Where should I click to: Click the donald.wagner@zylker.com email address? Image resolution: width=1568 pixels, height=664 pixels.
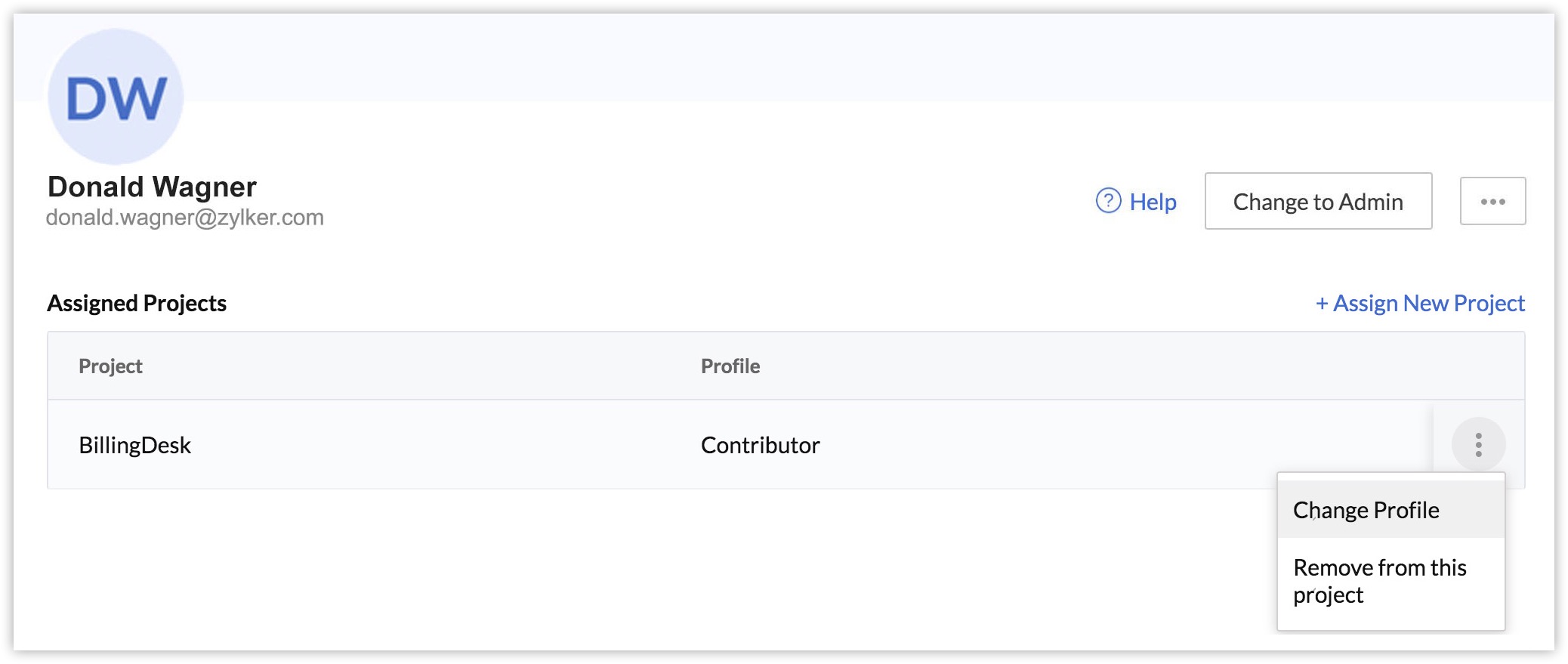tap(185, 218)
